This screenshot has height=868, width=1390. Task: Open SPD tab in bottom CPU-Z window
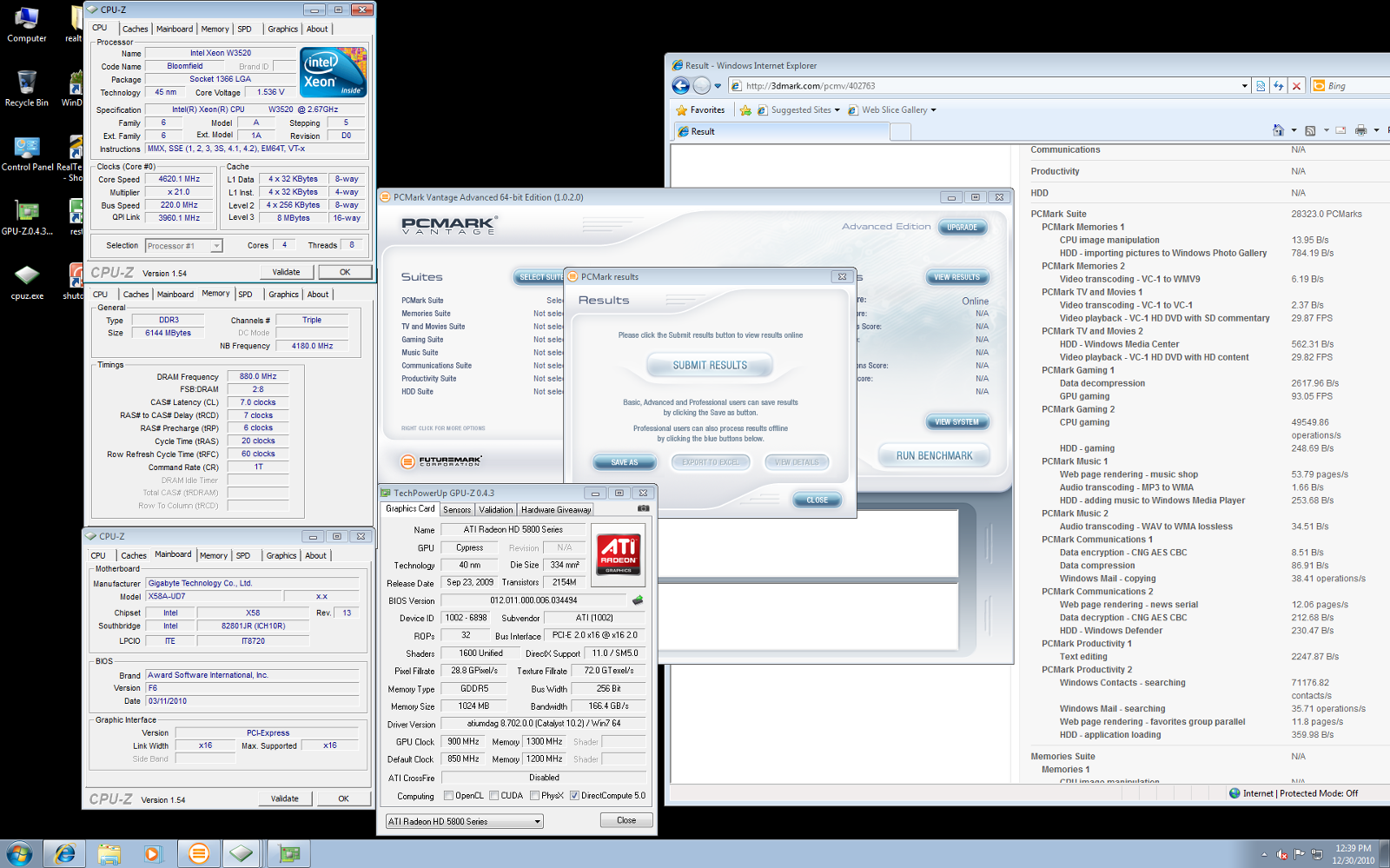pyautogui.click(x=243, y=555)
